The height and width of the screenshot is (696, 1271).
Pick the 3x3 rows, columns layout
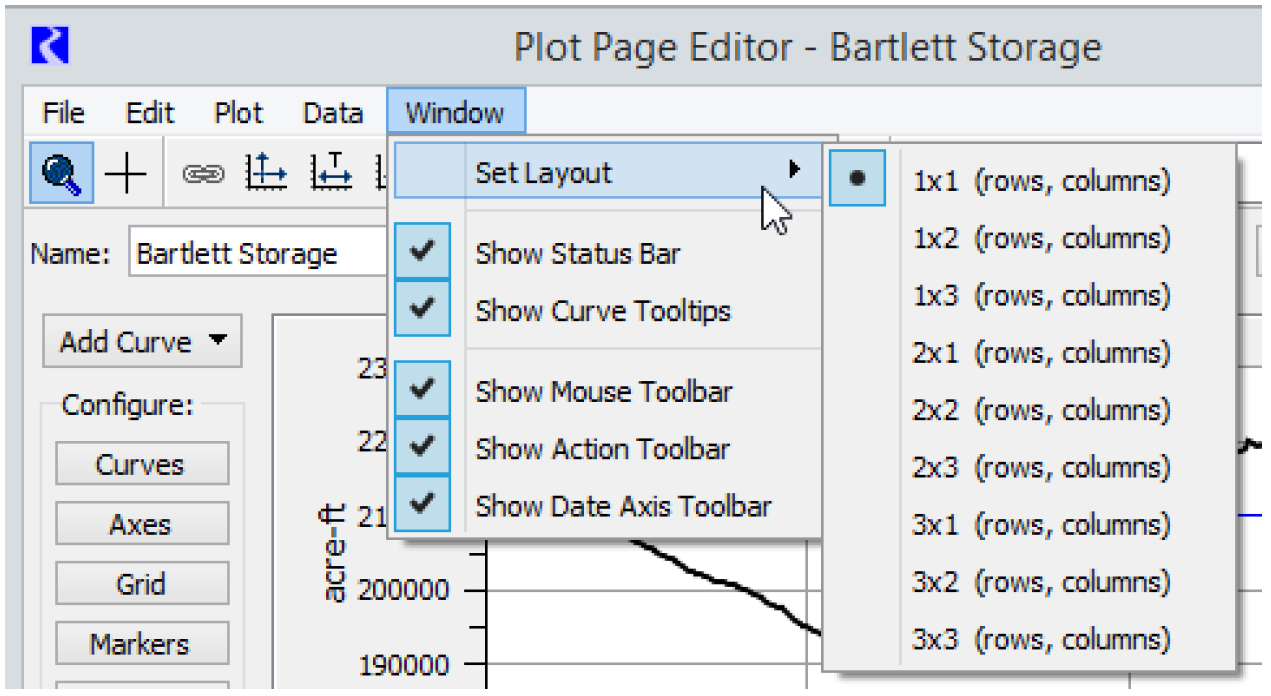click(x=1040, y=639)
